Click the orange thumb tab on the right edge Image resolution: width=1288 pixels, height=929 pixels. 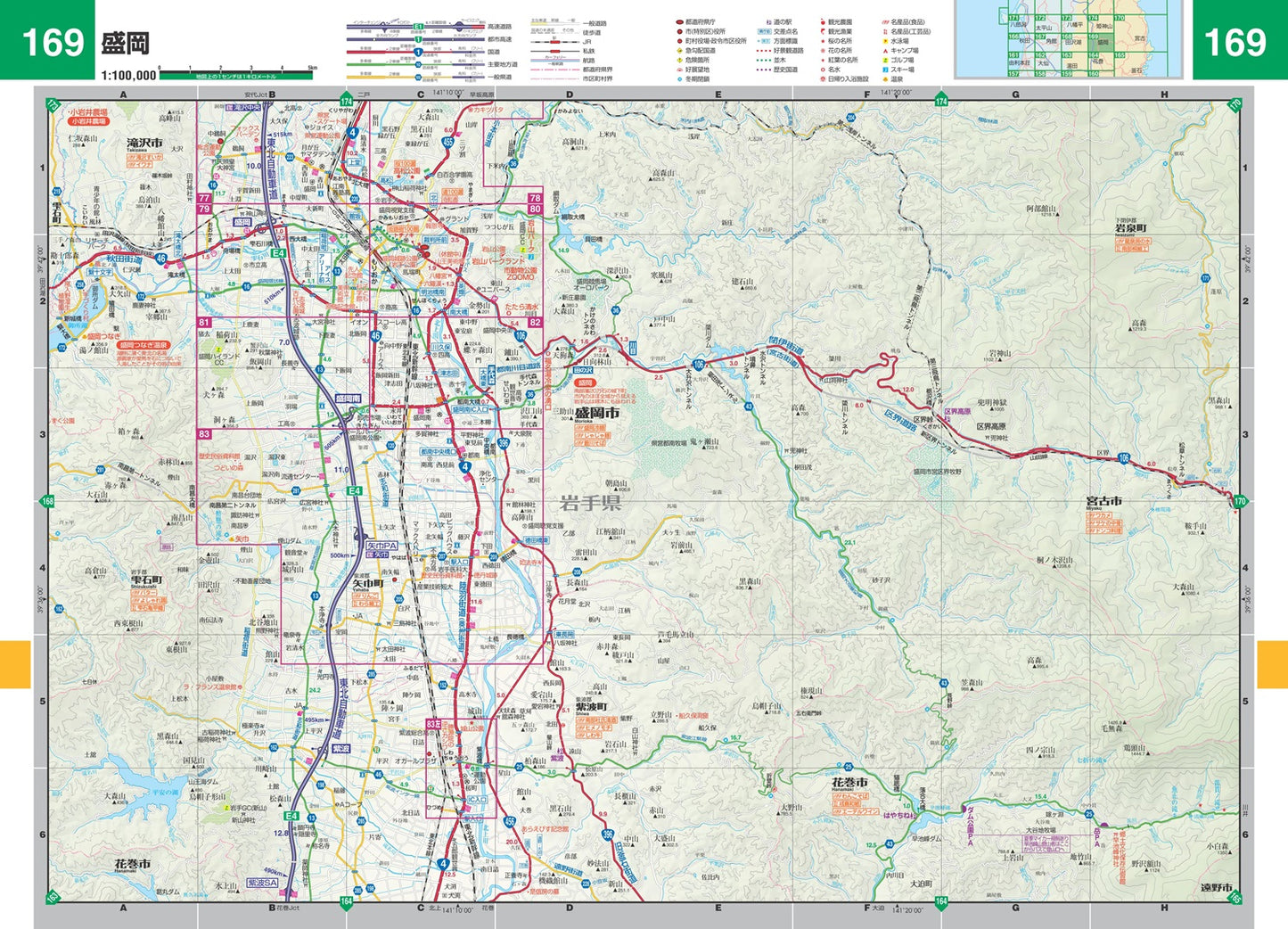click(1272, 664)
